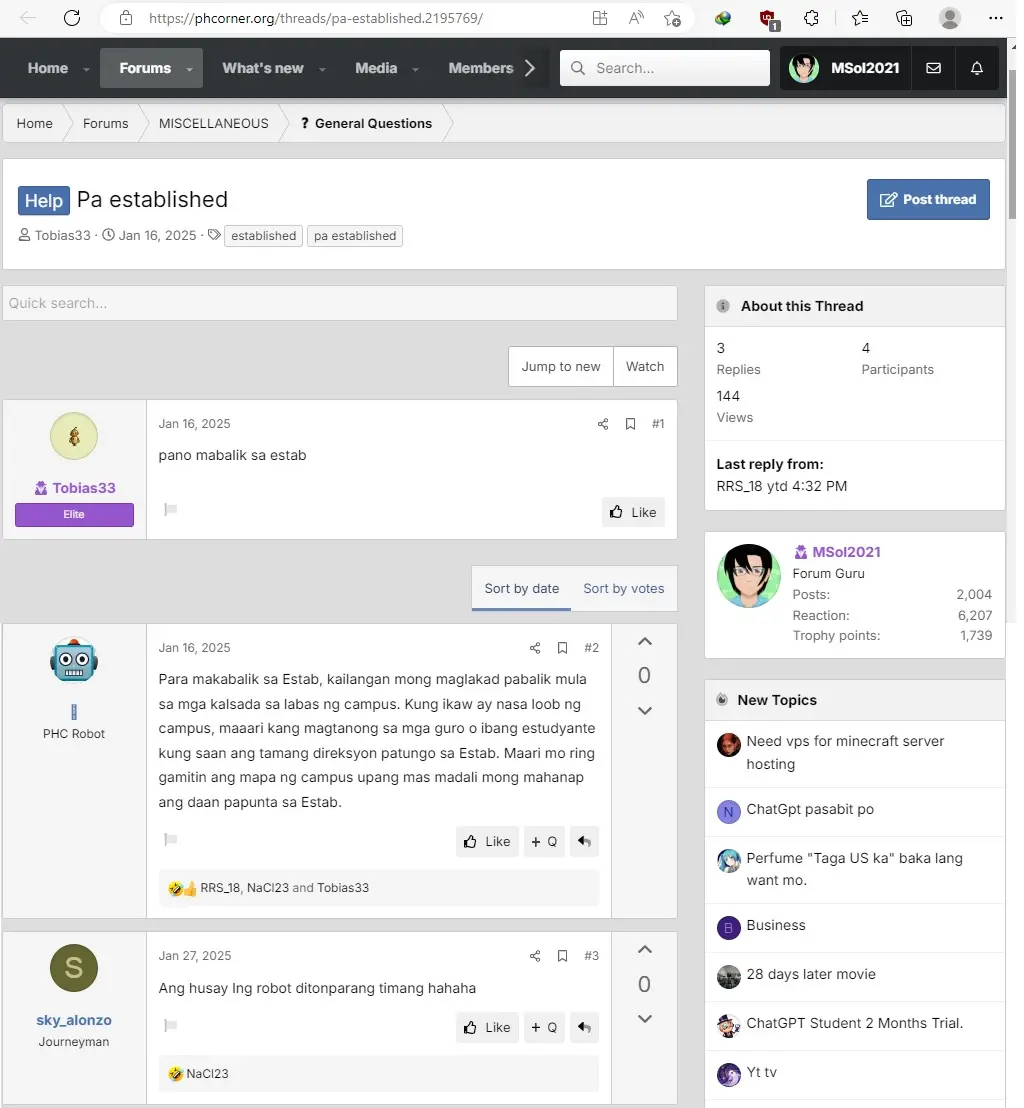Click the Jump to new button

point(560,367)
